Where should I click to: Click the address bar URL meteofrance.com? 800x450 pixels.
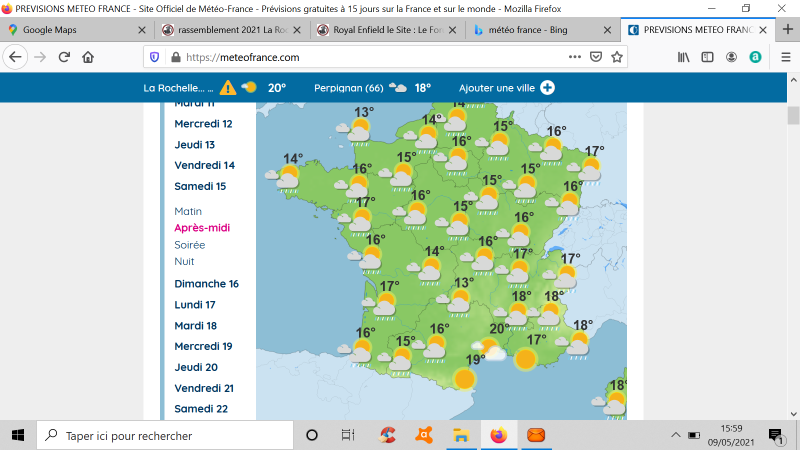(243, 57)
